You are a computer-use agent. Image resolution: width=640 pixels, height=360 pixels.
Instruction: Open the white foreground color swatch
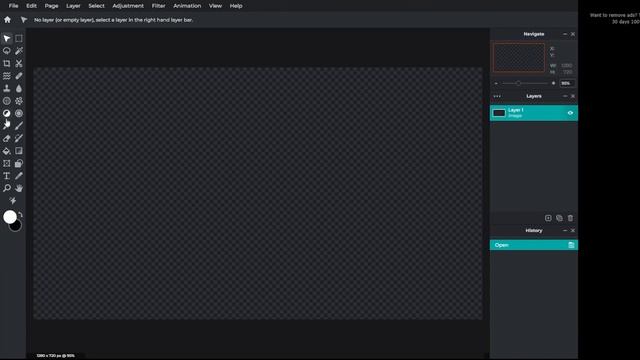coord(10,217)
